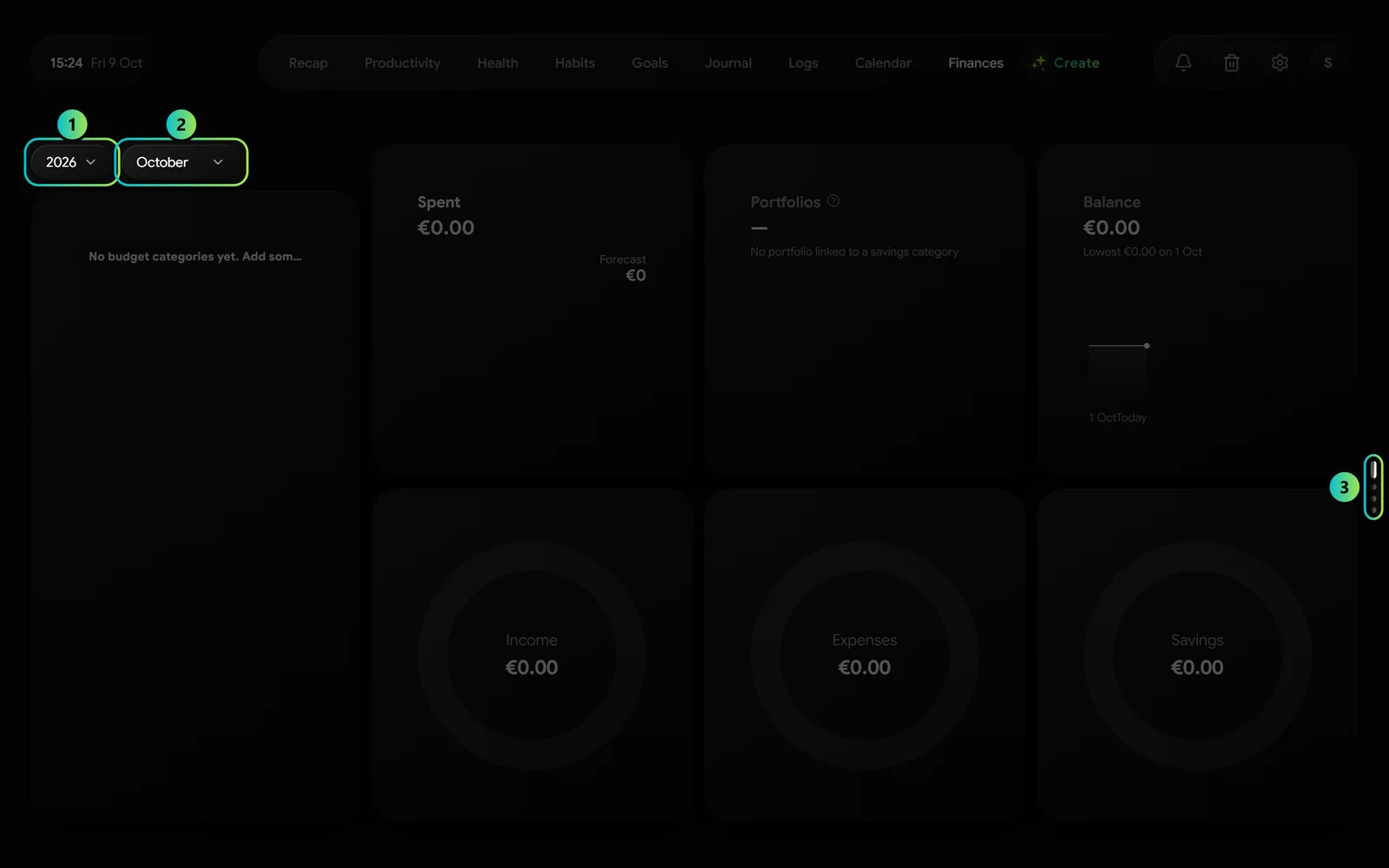
Task: Click the 'No budget categories yet' message
Action: [195, 256]
